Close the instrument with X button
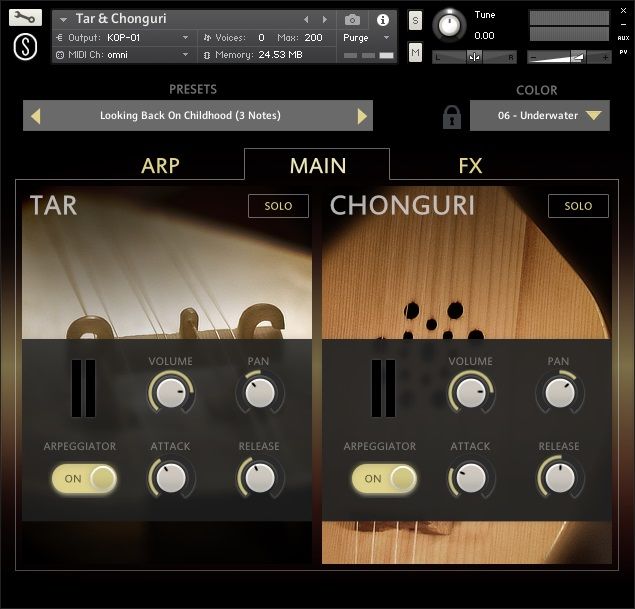Screen dimensions: 635x609 point(623,11)
